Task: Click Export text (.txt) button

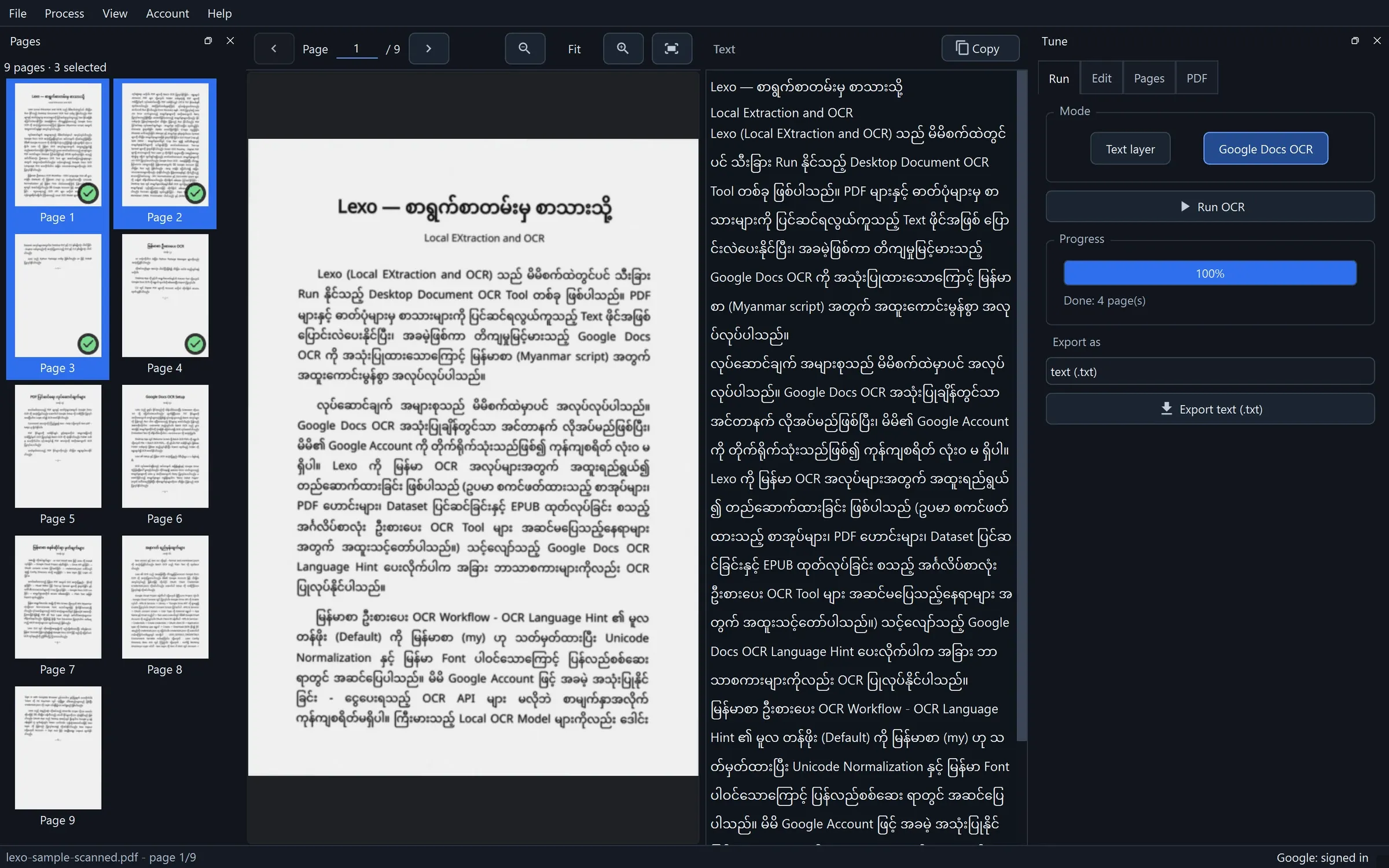Action: (1210, 409)
